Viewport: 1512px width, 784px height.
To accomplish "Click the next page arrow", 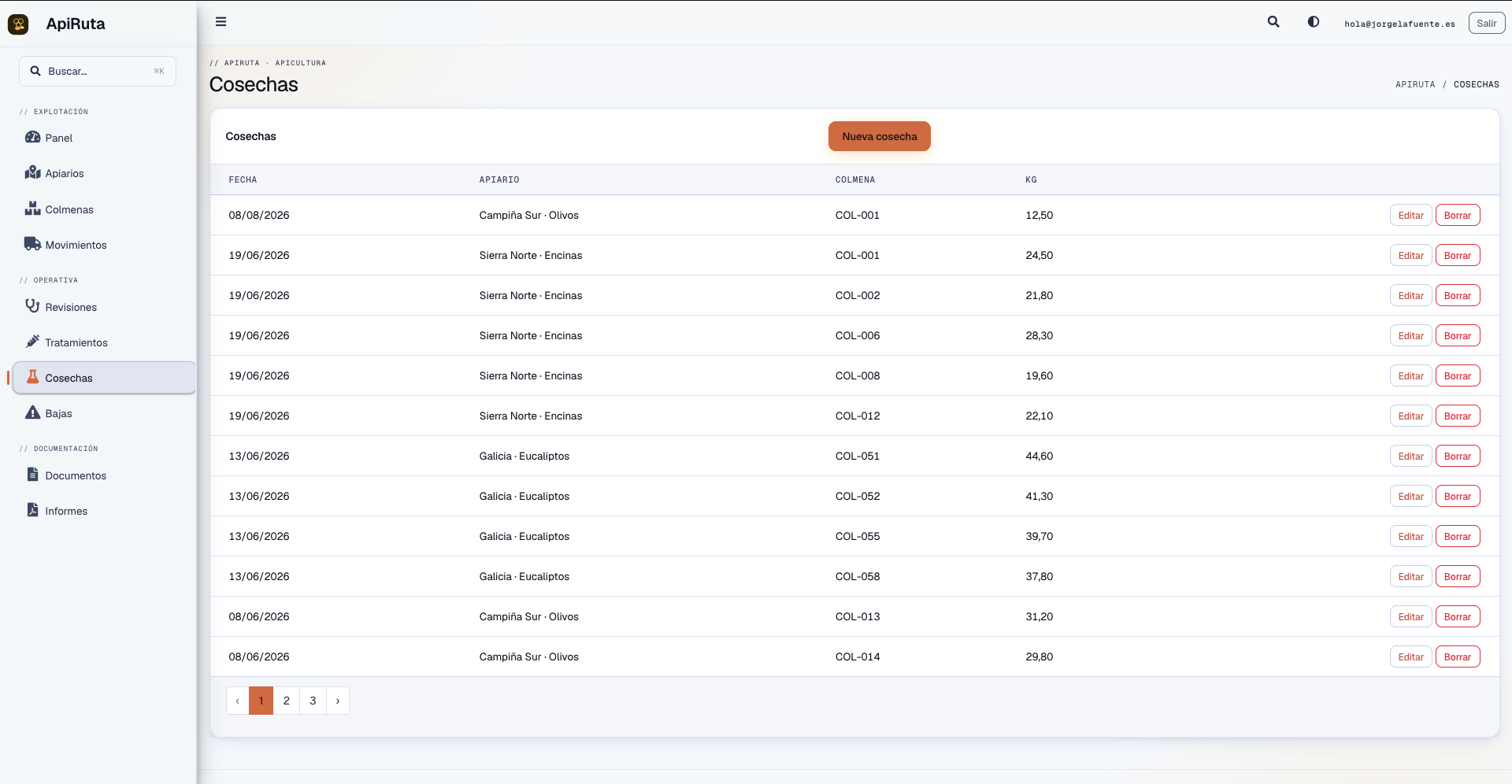I will point(338,701).
